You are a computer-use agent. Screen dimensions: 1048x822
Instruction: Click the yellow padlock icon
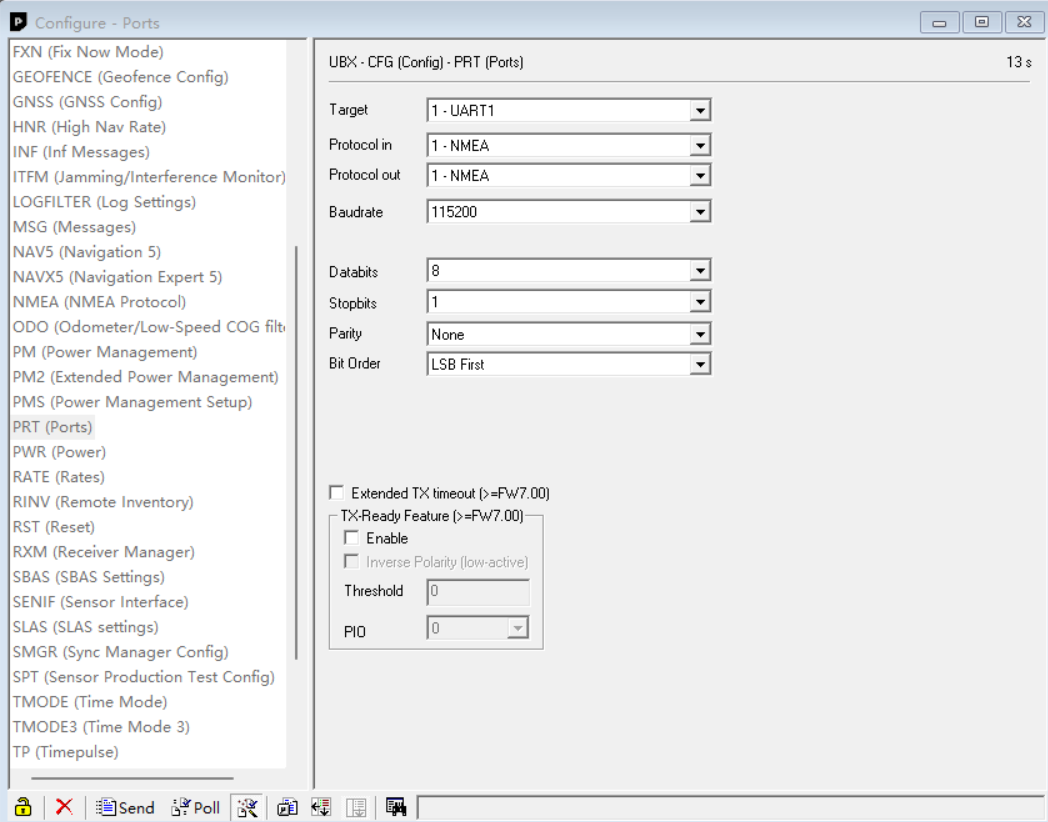point(22,807)
